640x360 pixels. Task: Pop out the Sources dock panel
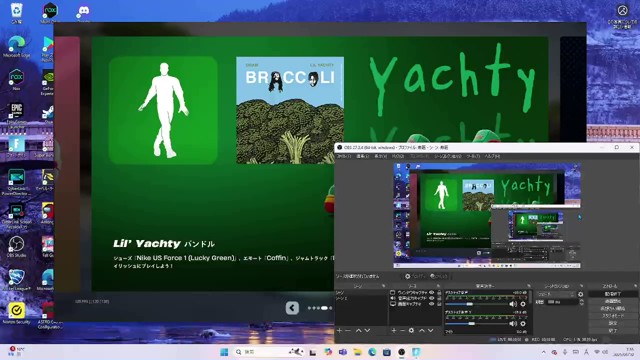(438, 286)
